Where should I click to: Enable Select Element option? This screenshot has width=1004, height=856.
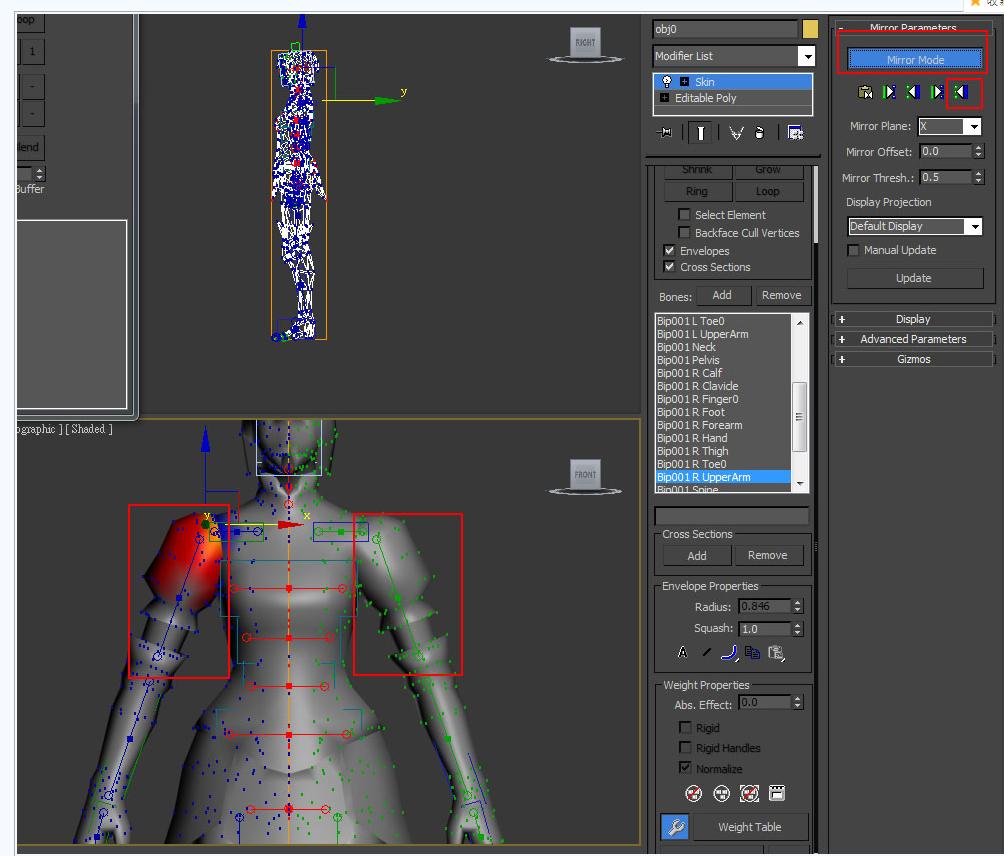[684, 215]
